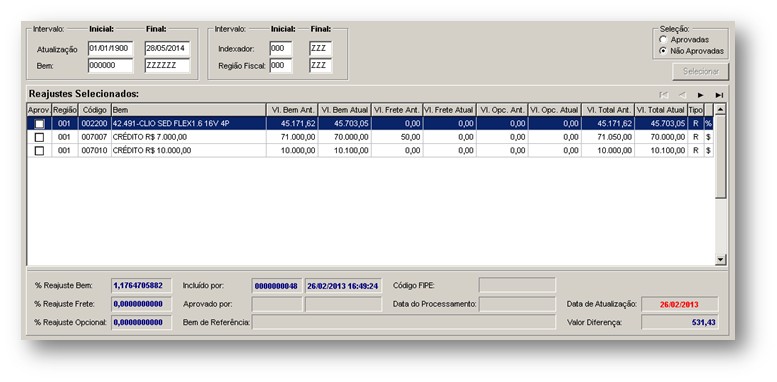The width and height of the screenshot is (777, 382).
Task: Go to next record navigation arrow
Action: click(x=701, y=95)
